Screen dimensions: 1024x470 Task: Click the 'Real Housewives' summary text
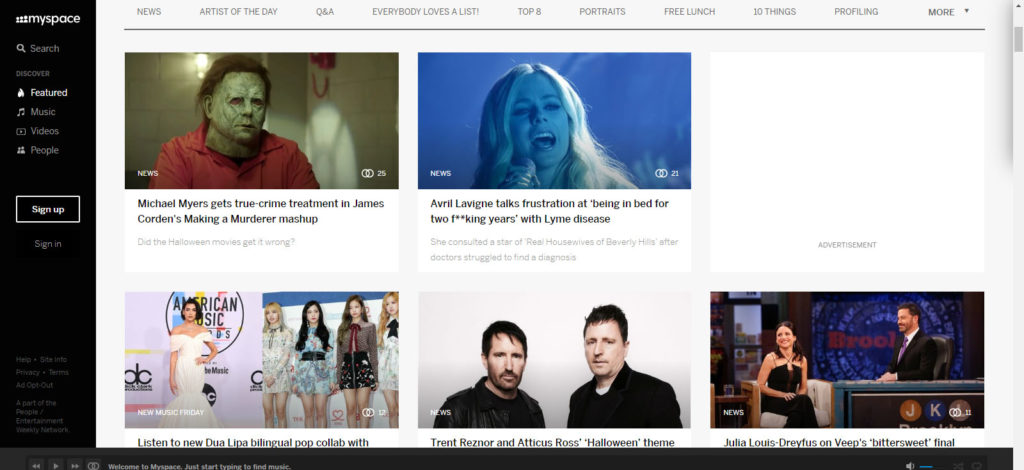click(554, 249)
